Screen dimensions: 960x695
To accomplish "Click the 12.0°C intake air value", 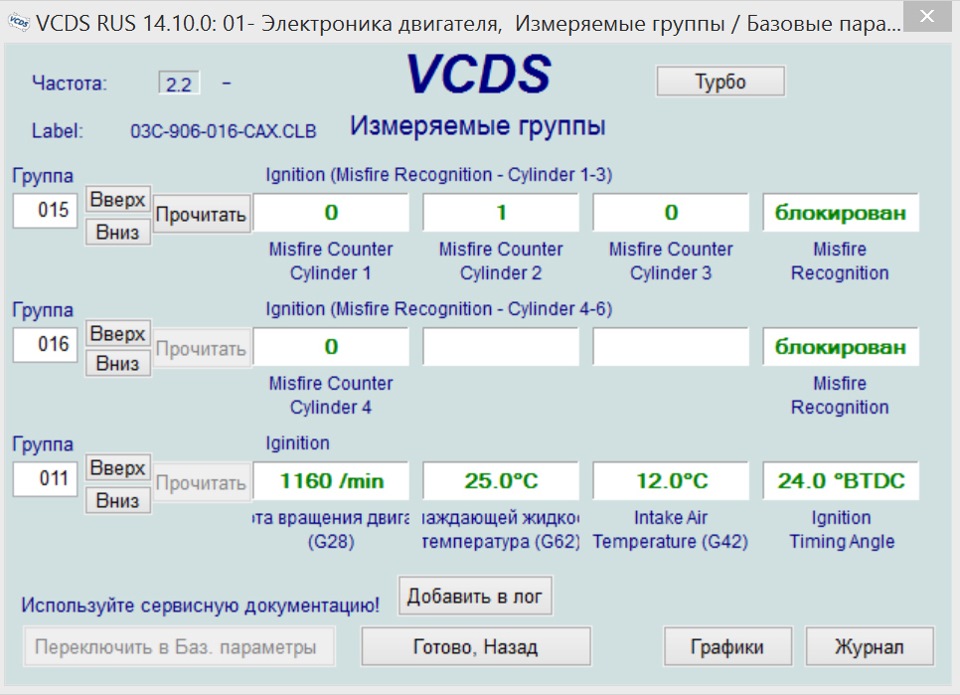I will pos(671,481).
